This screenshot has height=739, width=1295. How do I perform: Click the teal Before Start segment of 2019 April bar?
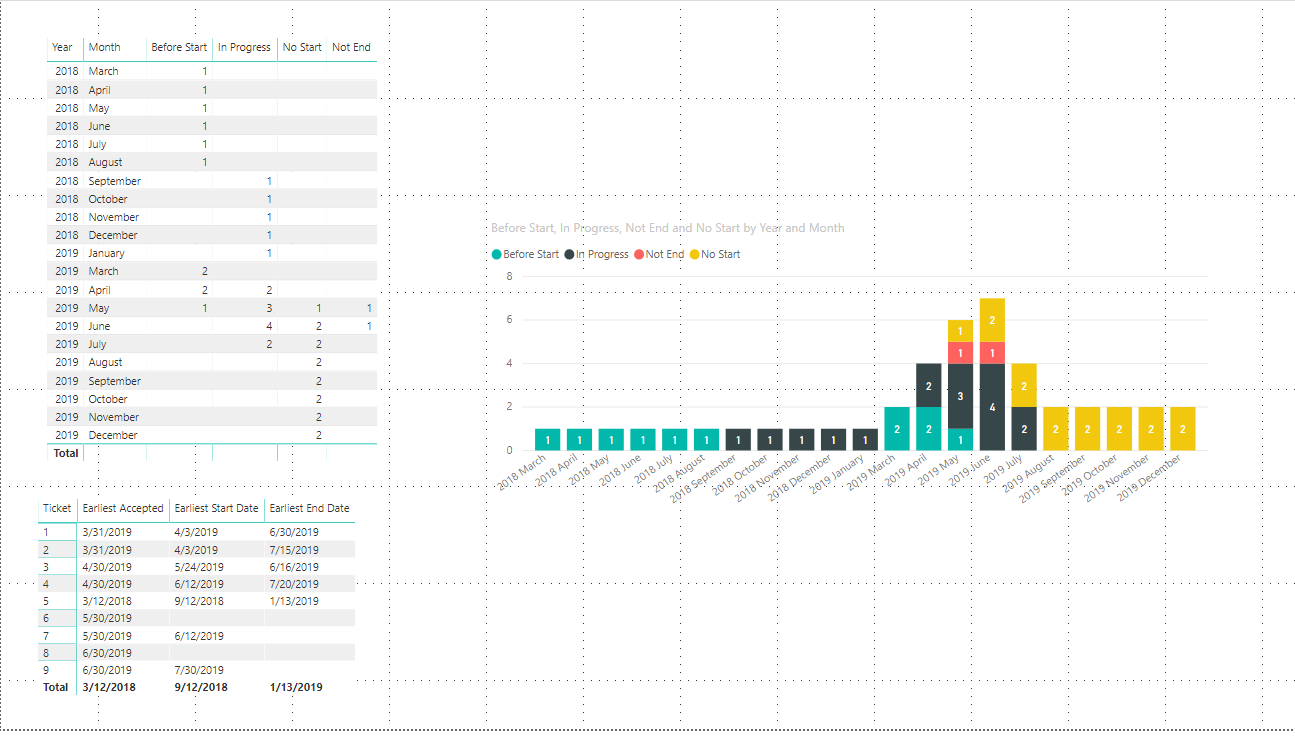point(929,429)
